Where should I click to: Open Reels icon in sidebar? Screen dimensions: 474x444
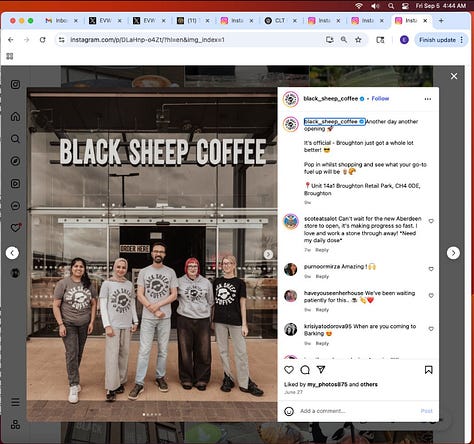coord(15,184)
